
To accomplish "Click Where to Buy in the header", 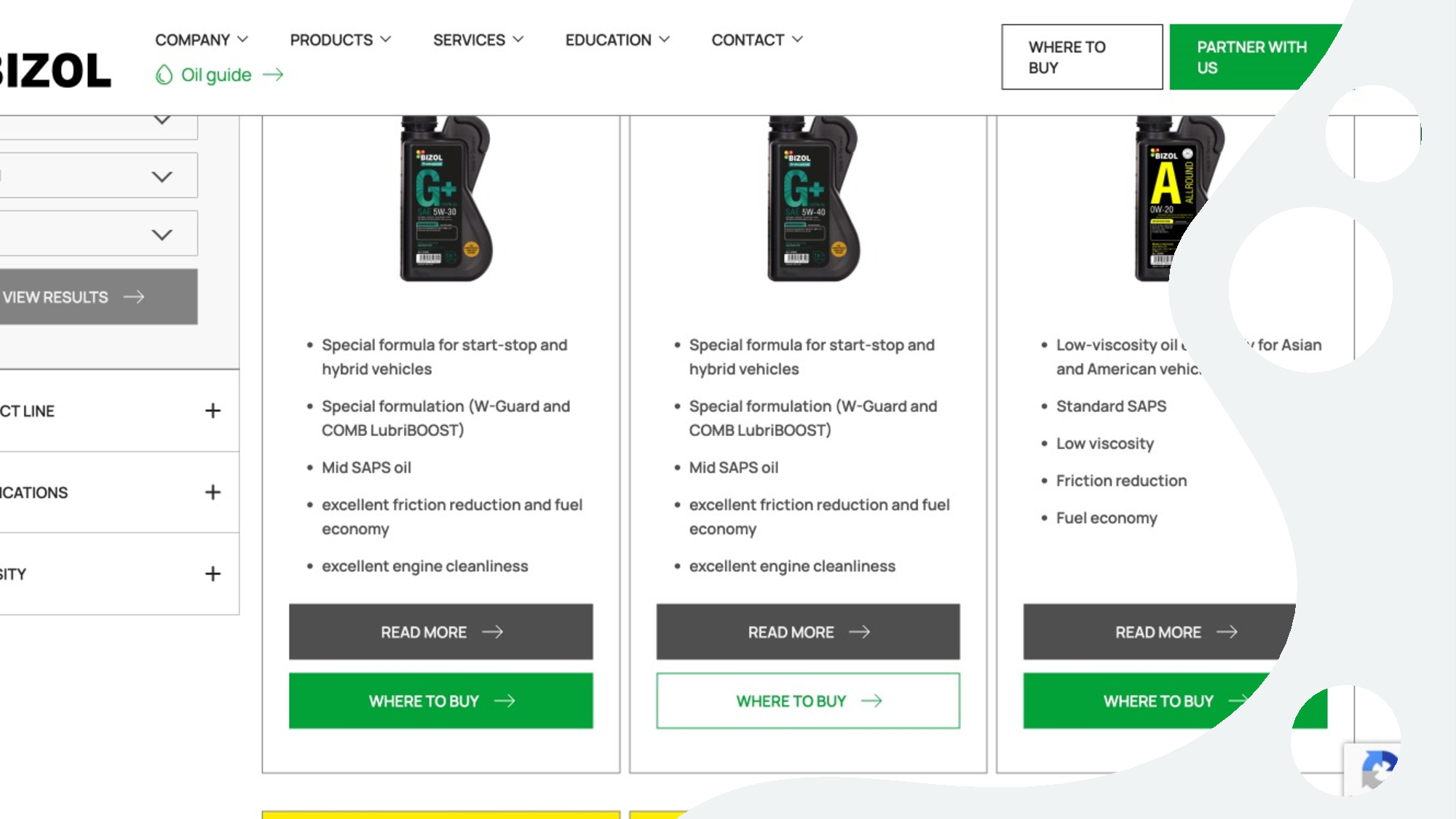I will (x=1081, y=58).
